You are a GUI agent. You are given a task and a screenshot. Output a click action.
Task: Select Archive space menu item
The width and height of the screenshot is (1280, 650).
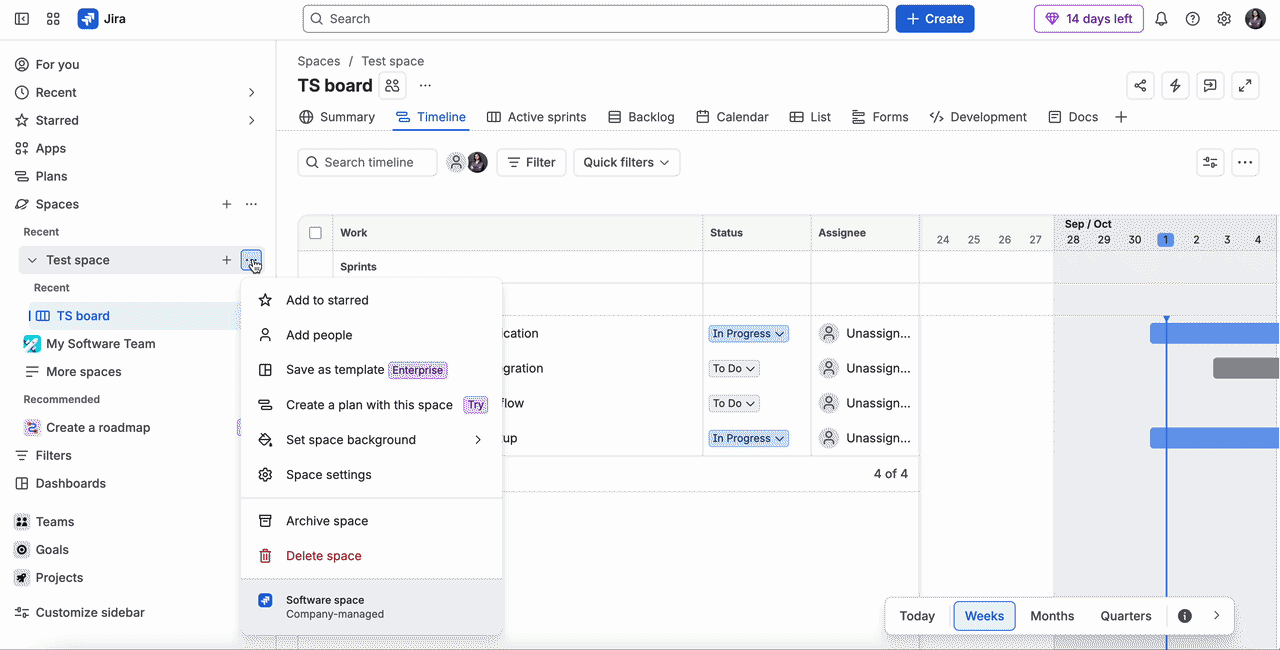pos(372,521)
